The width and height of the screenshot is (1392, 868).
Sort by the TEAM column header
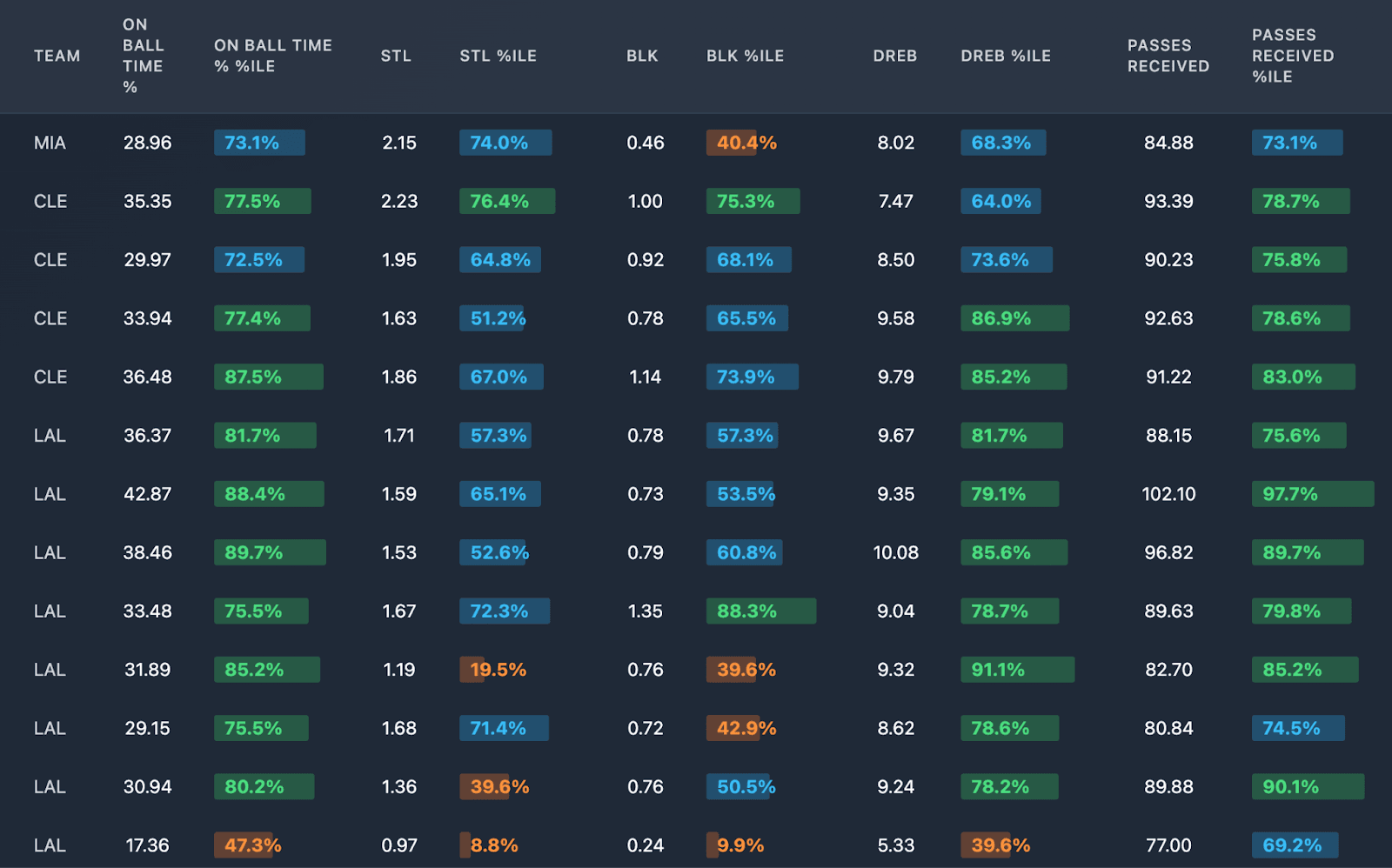pos(57,56)
